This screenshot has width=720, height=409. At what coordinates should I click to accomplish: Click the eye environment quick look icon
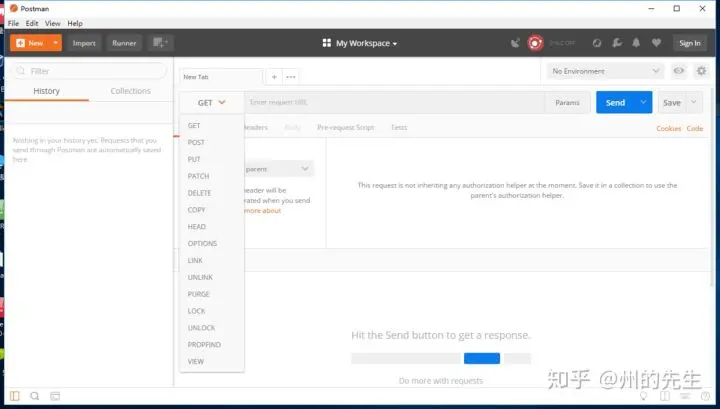679,71
